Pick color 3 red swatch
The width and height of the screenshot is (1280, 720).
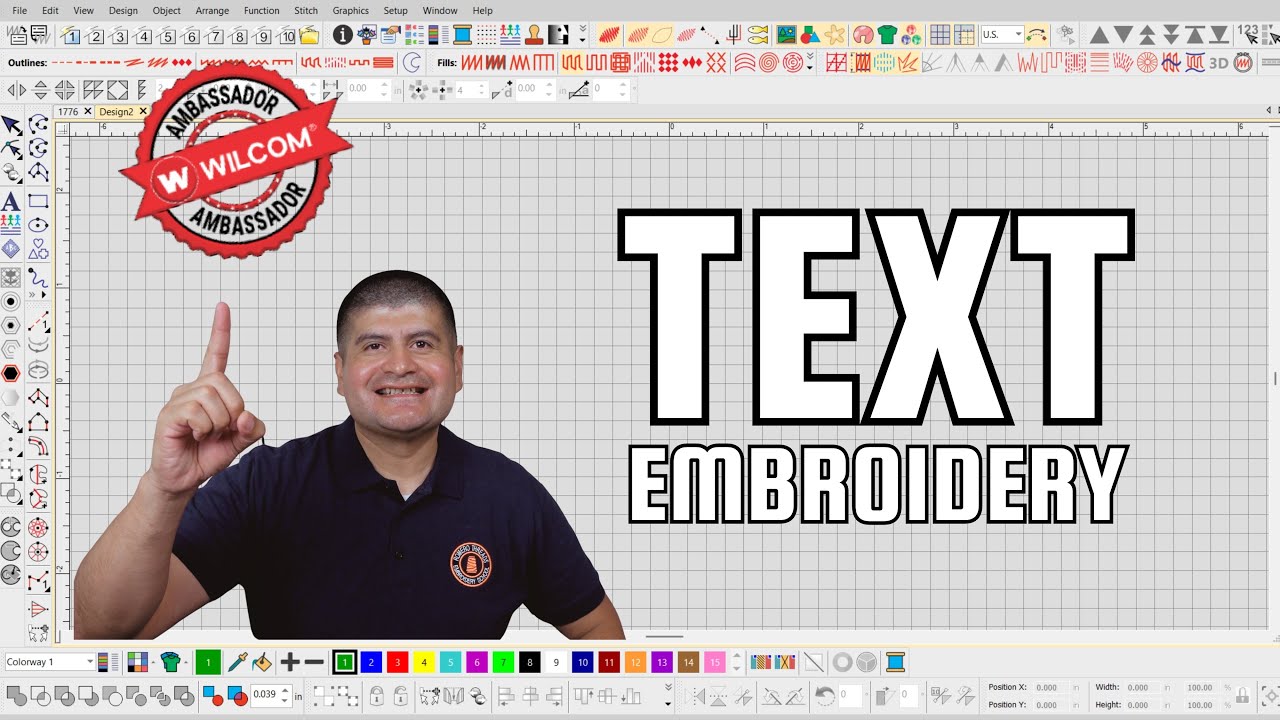[x=397, y=662]
